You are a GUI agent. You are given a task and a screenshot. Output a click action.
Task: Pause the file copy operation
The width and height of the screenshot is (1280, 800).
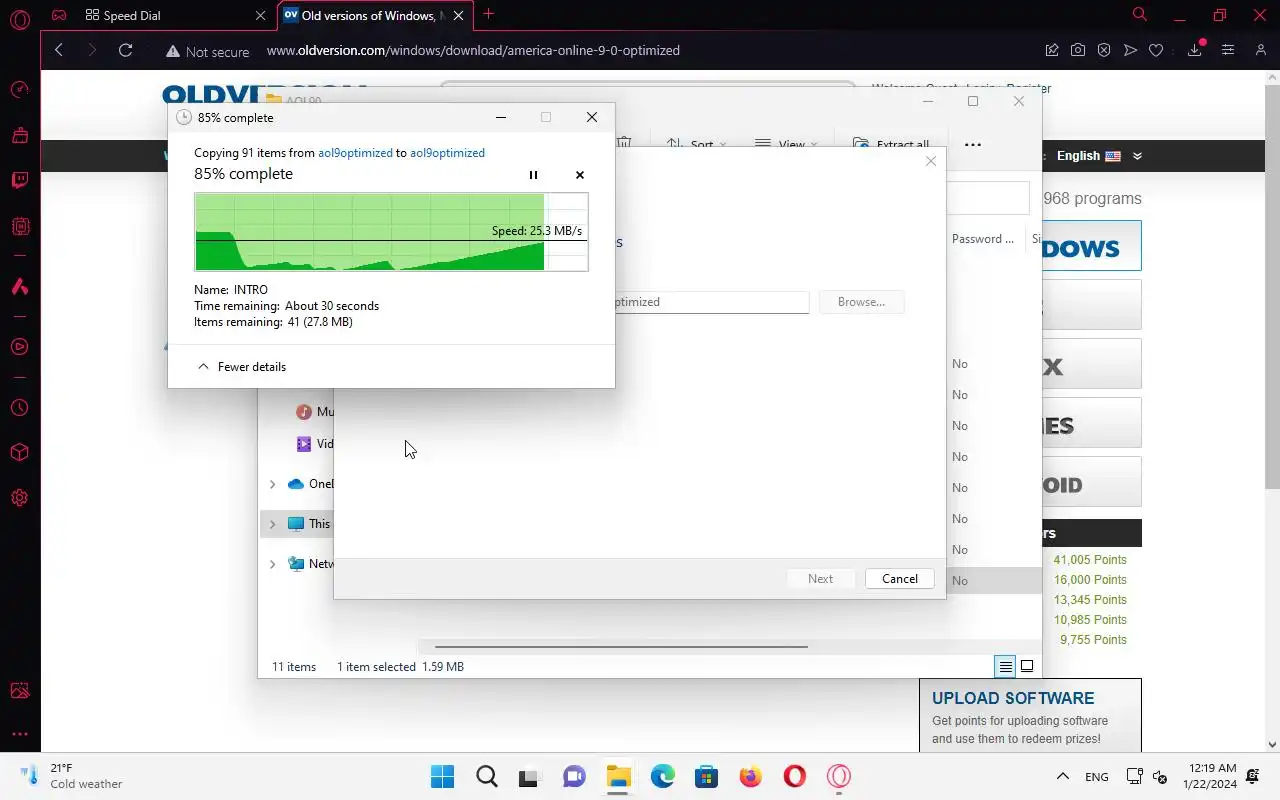tap(533, 175)
